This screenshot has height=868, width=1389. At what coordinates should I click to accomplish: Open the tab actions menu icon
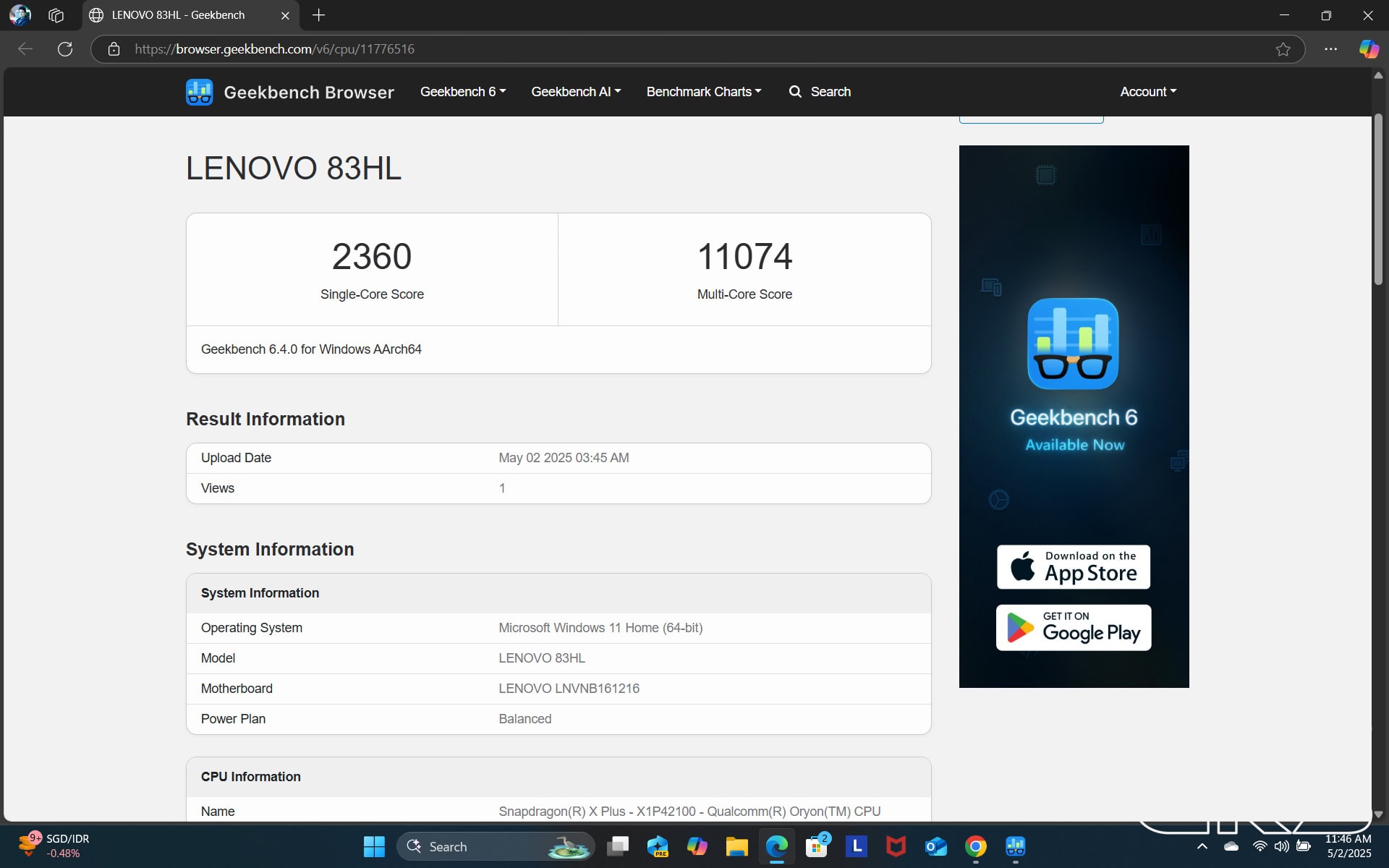click(56, 14)
